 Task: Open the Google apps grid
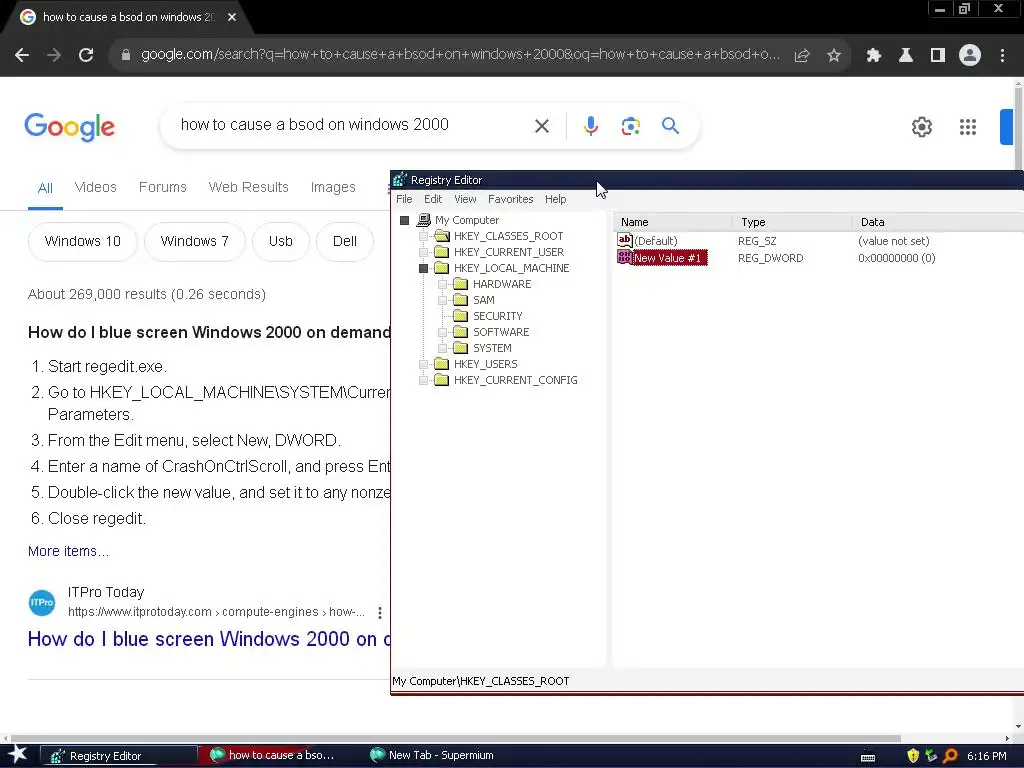click(968, 127)
